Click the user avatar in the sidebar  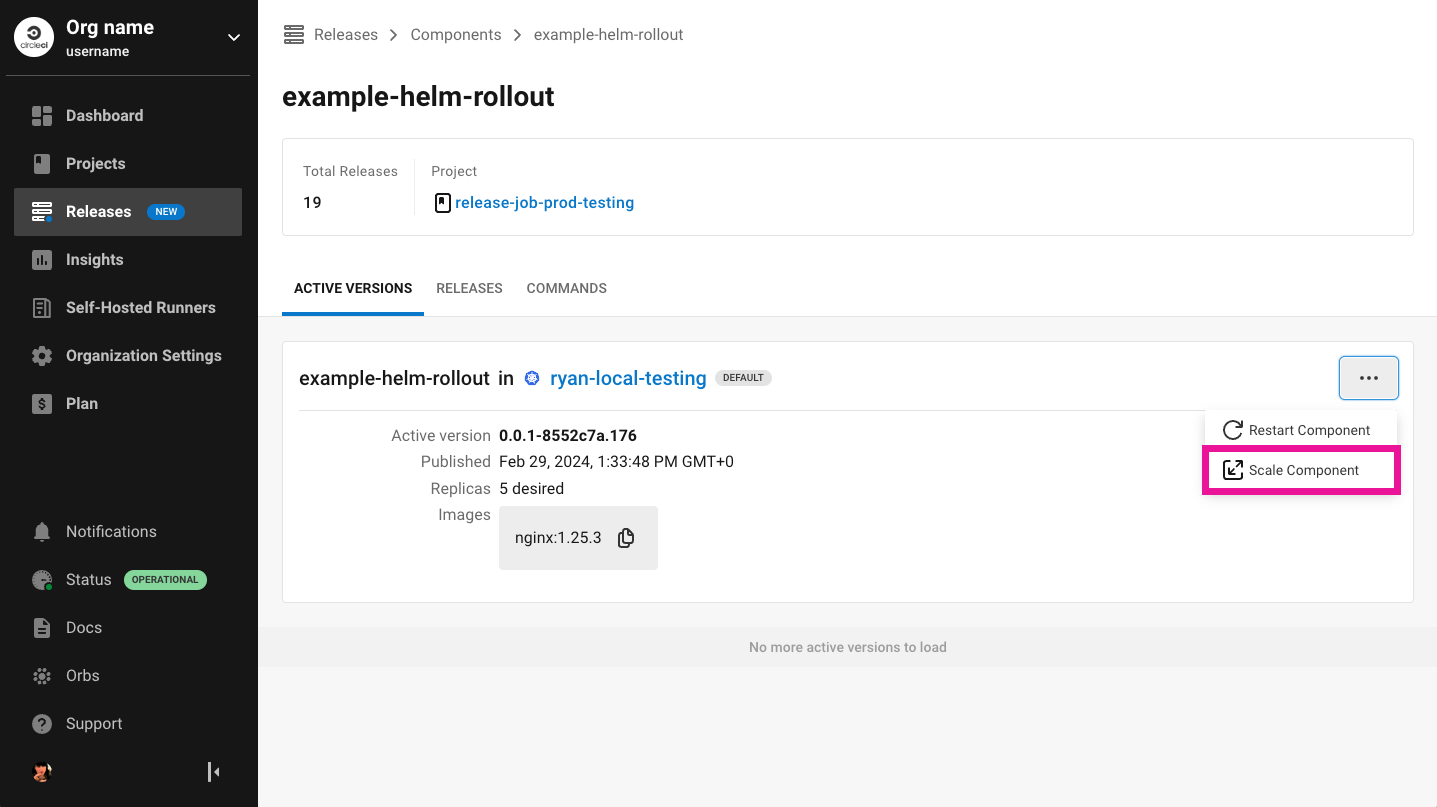pos(42,772)
